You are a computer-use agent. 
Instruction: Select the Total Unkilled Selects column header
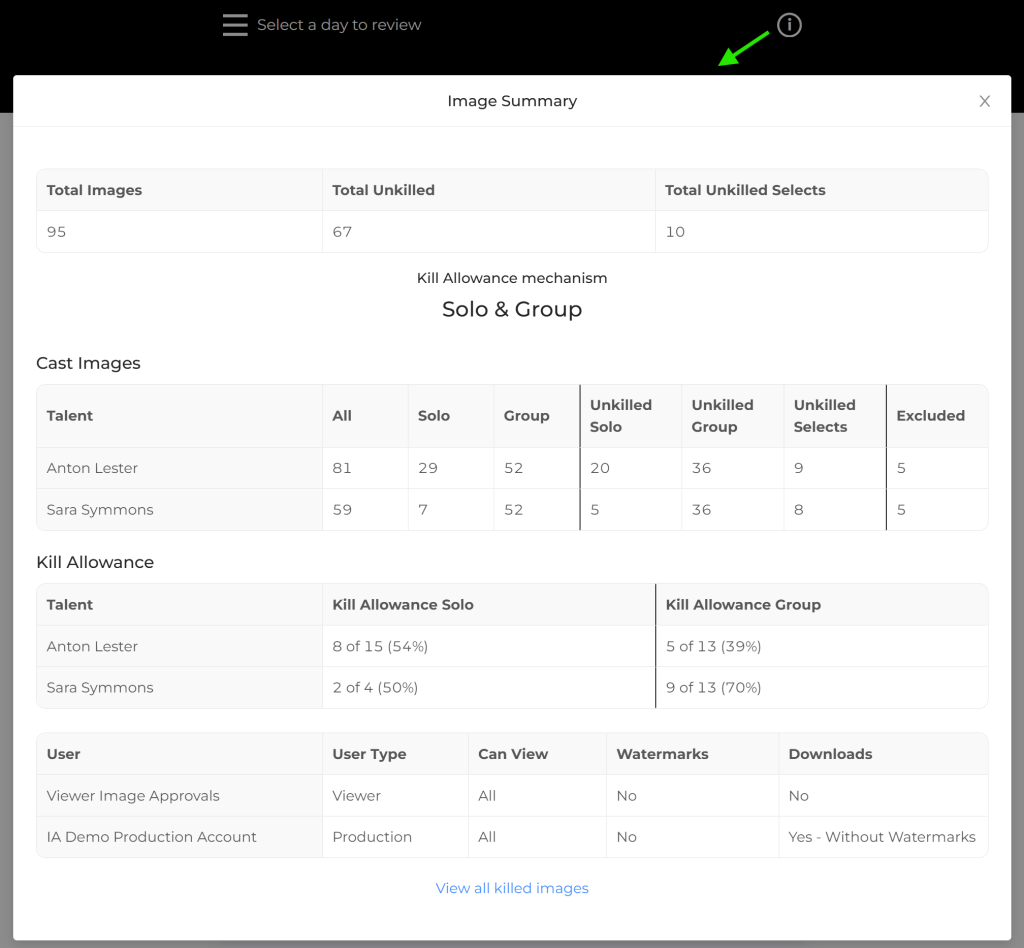coord(745,190)
